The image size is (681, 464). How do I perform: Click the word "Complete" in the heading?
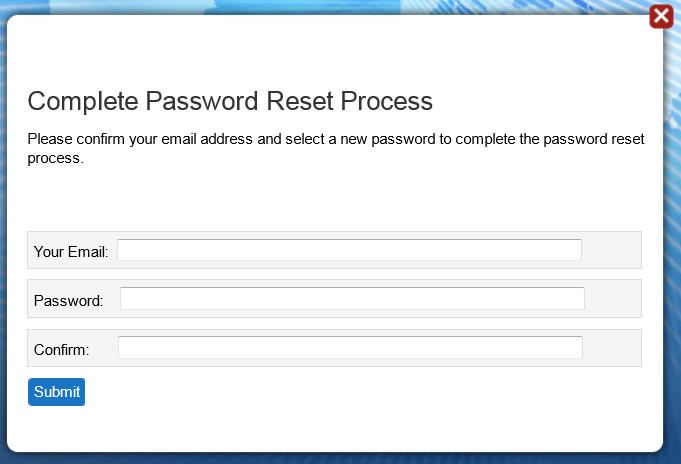83,101
